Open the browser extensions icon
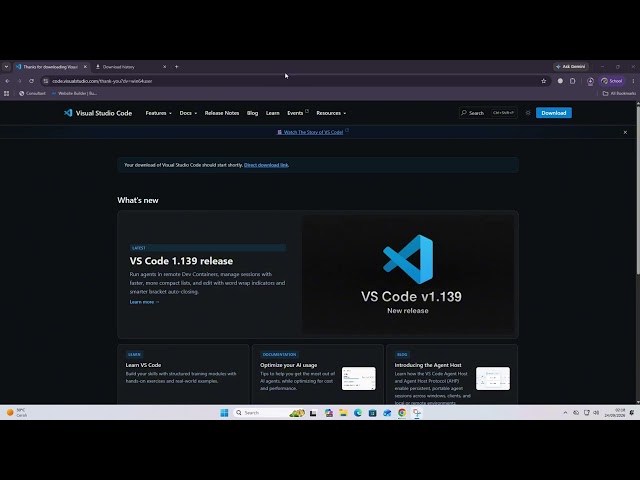This screenshot has height=480, width=640. (x=573, y=81)
